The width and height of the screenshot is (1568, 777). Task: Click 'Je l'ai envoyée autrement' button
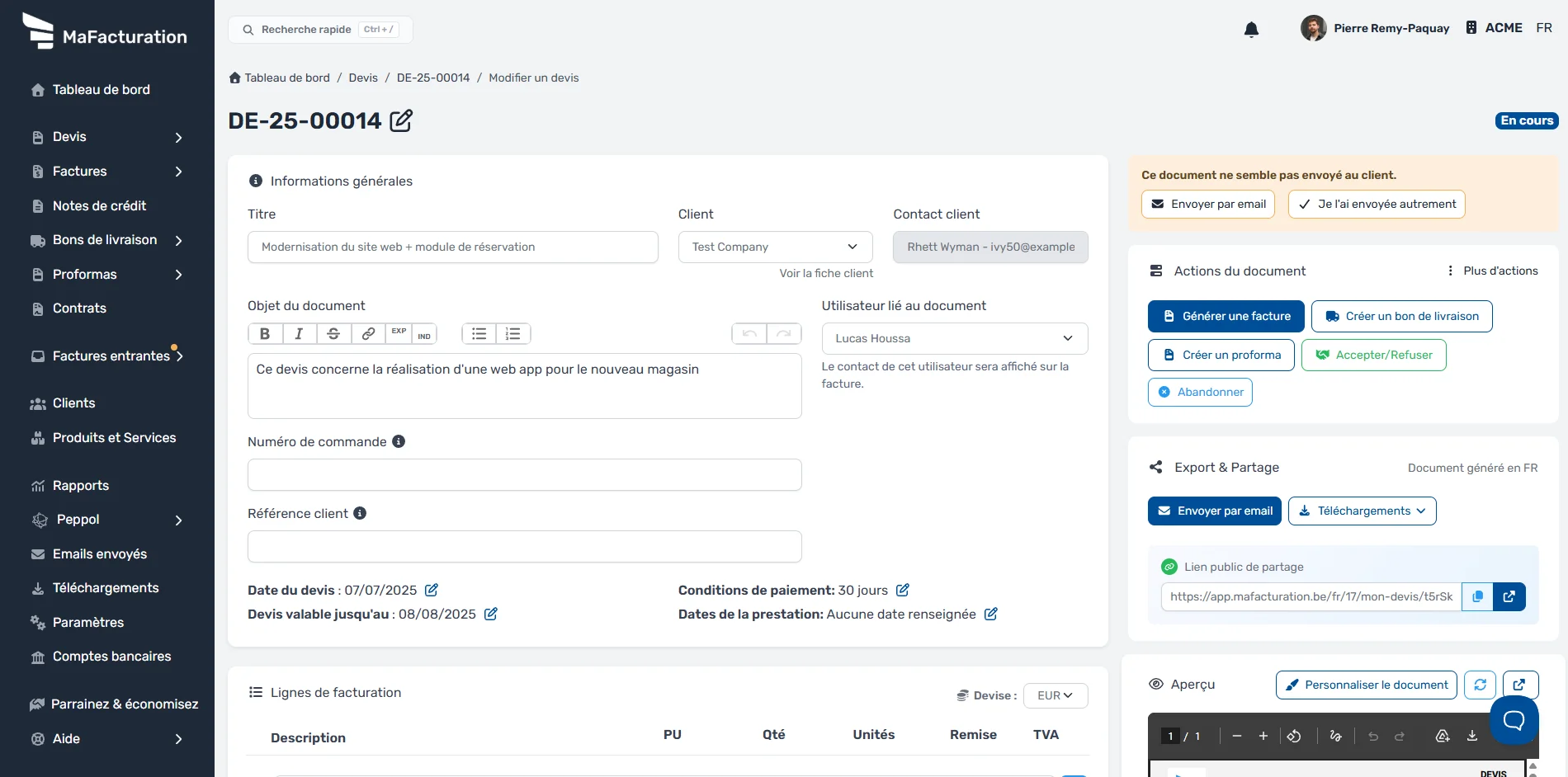point(1377,204)
